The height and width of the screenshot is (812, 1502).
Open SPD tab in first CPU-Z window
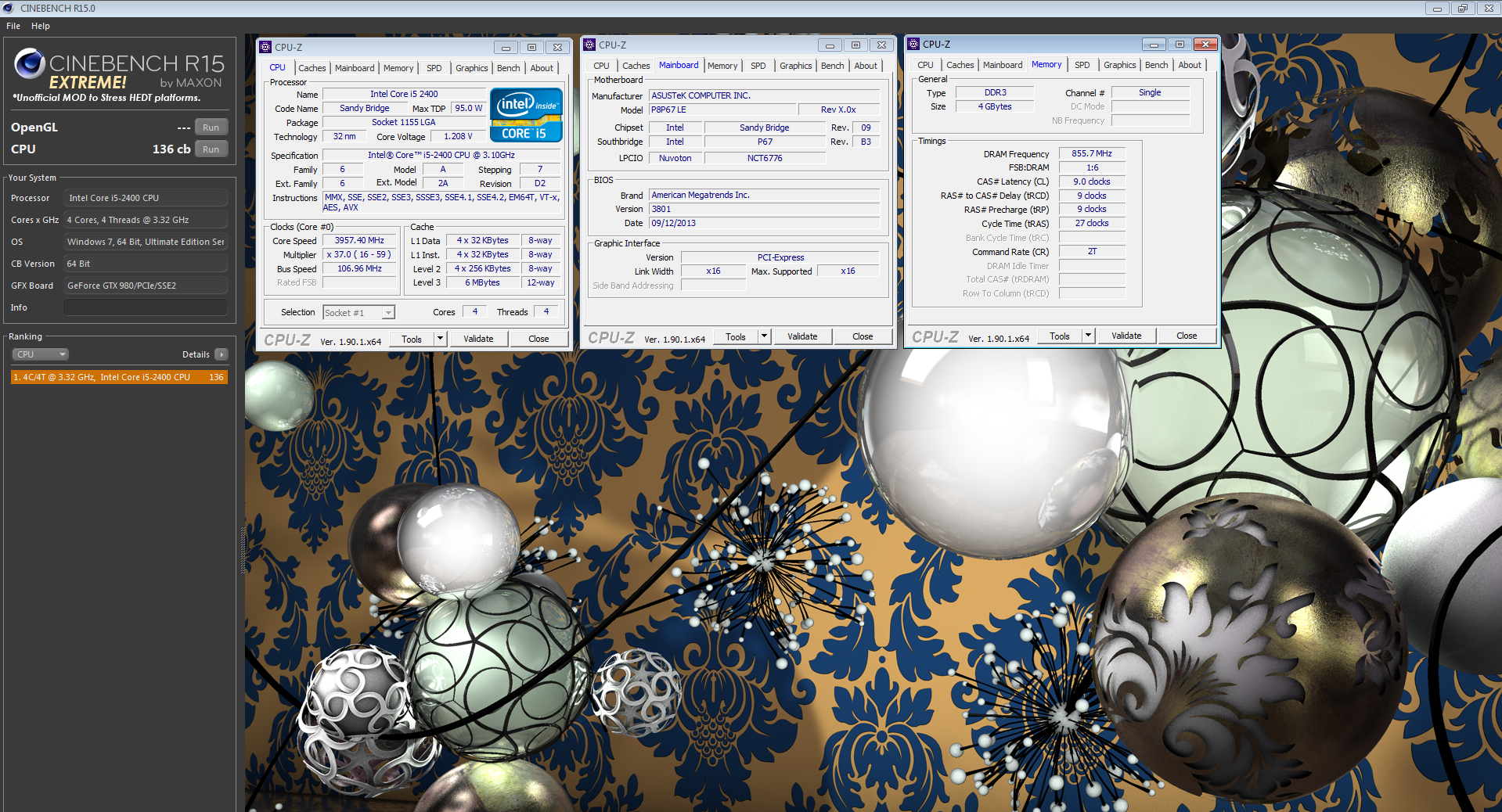pos(434,68)
